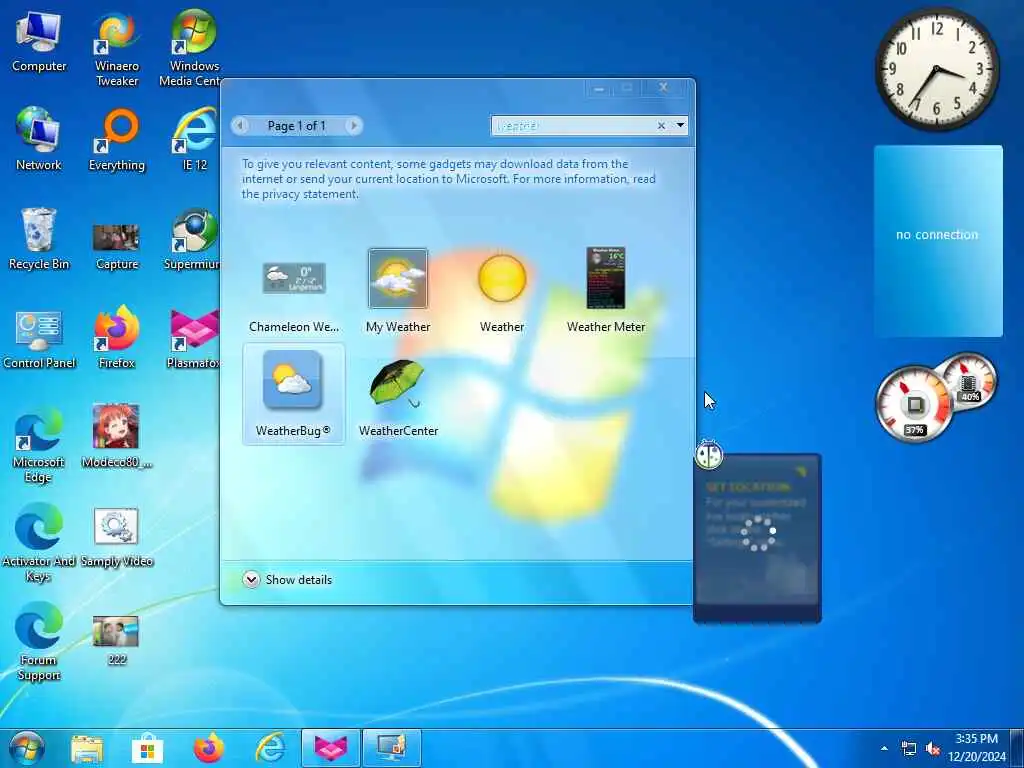This screenshot has width=1024, height=768.
Task: Select the Weather Meter gadget
Action: 605,290
